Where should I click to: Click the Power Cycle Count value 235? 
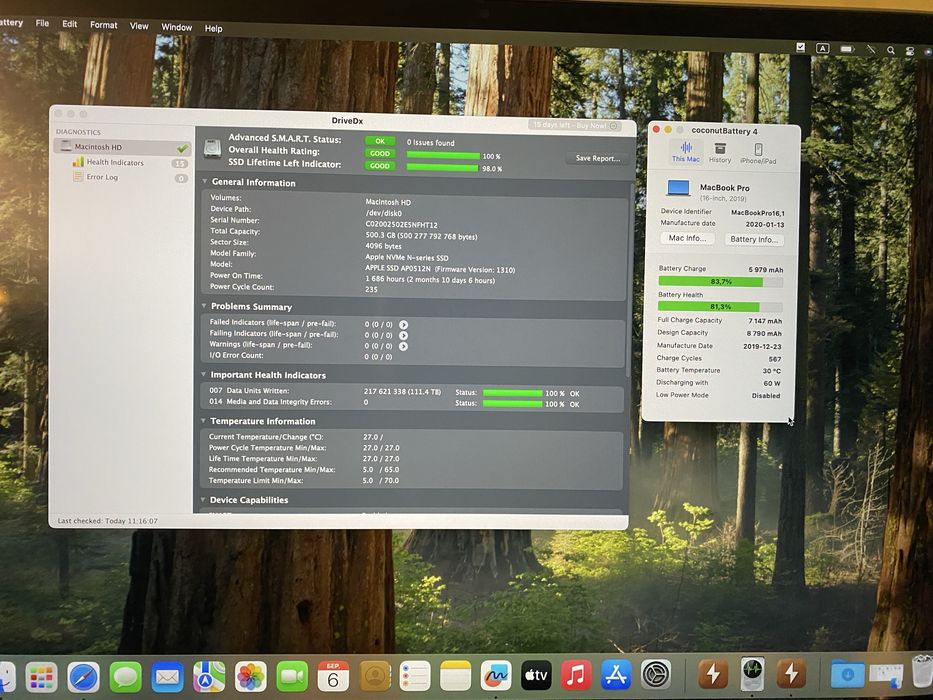pos(371,289)
